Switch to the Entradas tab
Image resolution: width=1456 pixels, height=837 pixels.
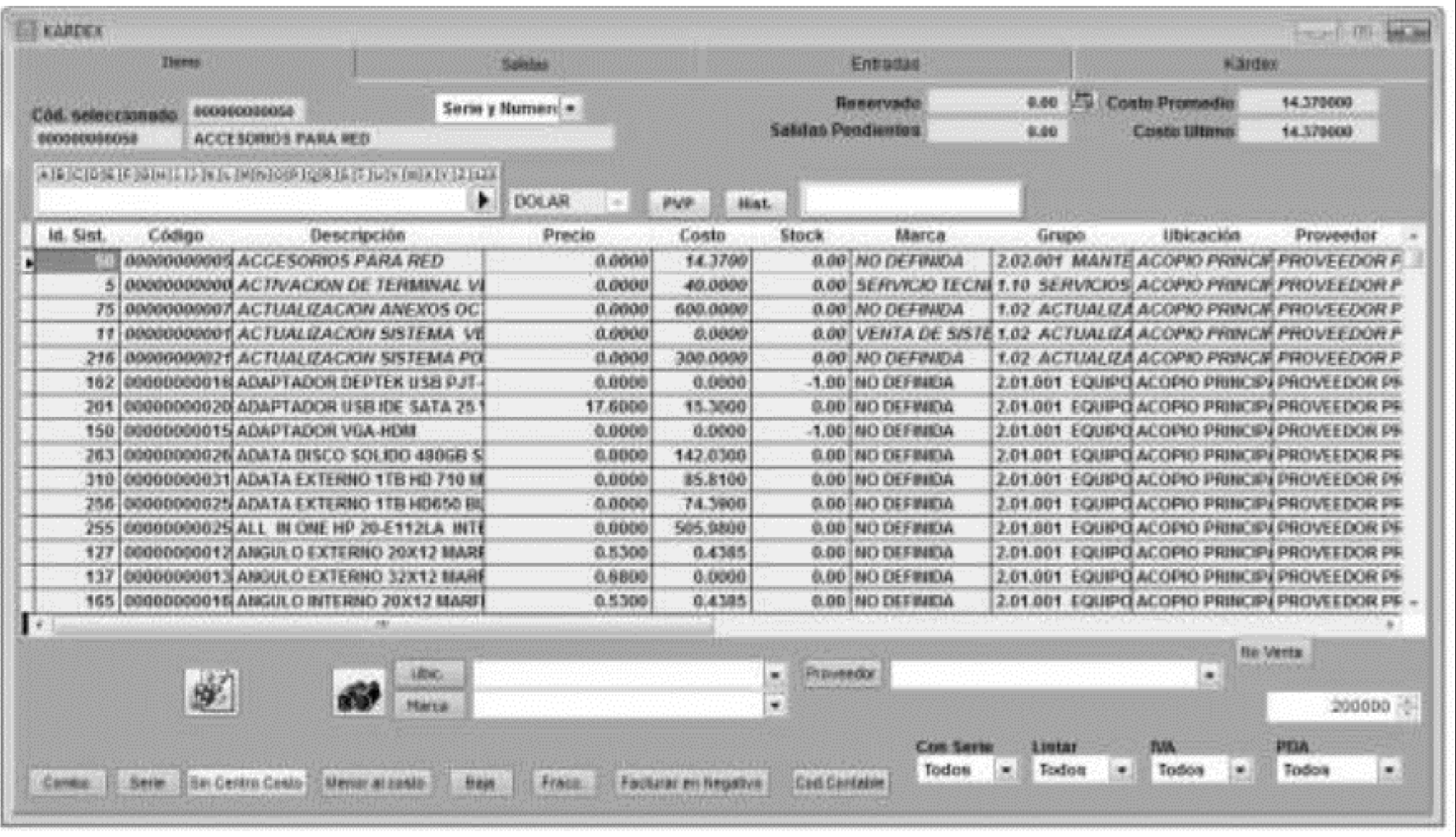(885, 64)
